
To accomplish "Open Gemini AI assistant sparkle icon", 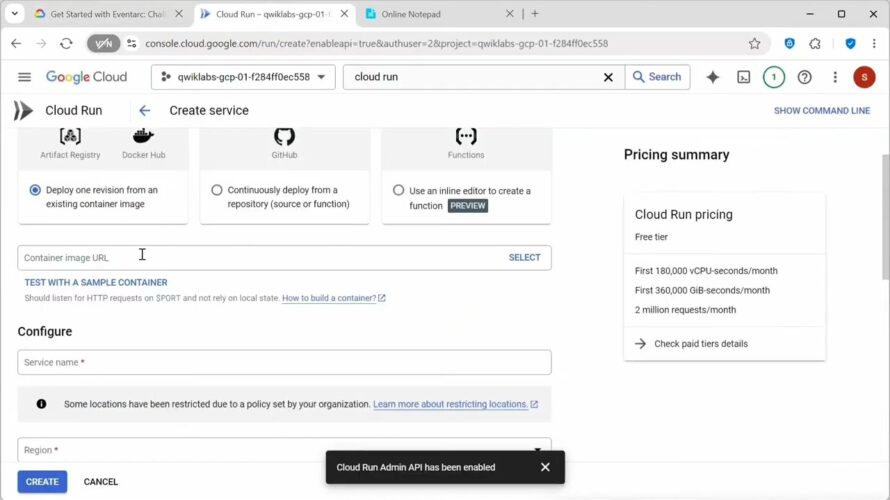I will point(712,77).
